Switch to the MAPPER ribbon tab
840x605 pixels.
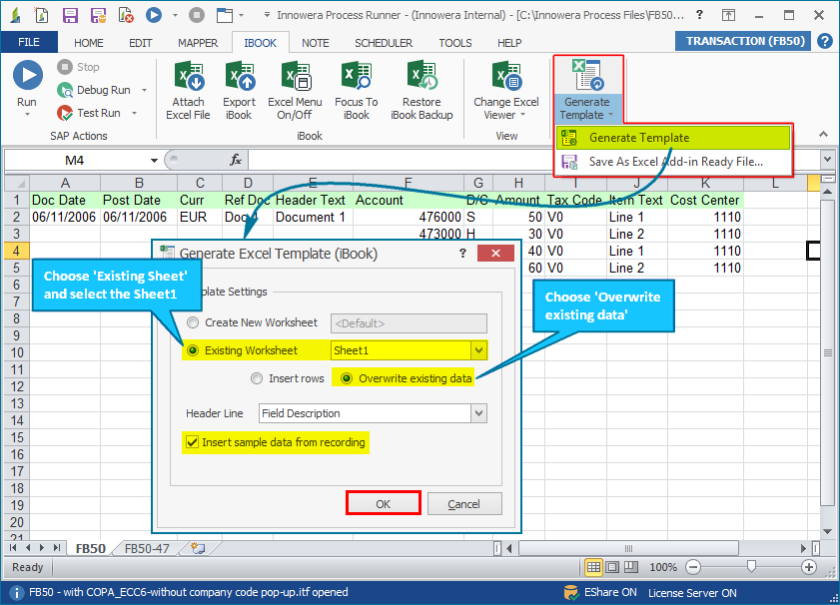(x=197, y=43)
